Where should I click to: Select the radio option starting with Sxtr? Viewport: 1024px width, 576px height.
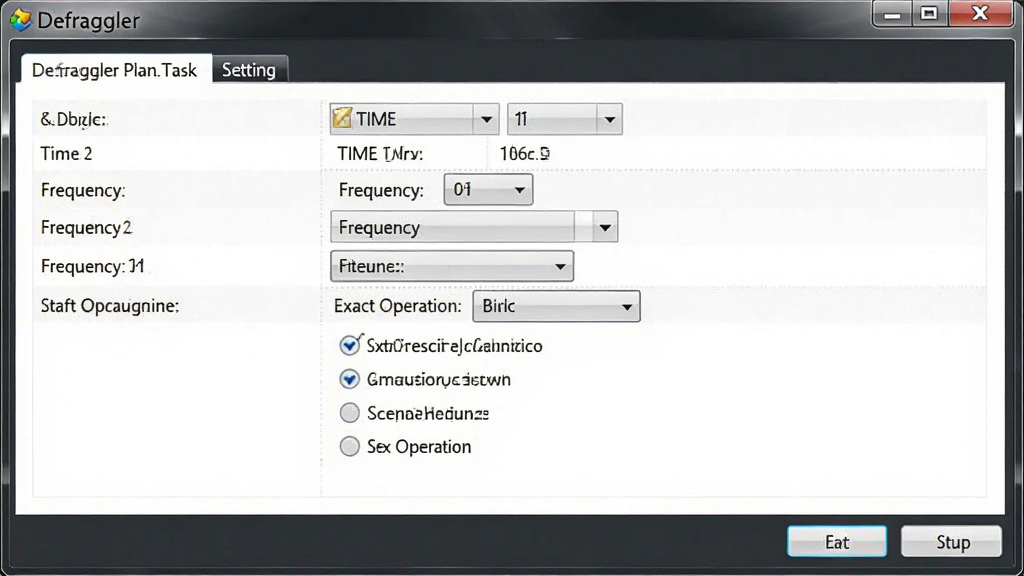pos(349,345)
